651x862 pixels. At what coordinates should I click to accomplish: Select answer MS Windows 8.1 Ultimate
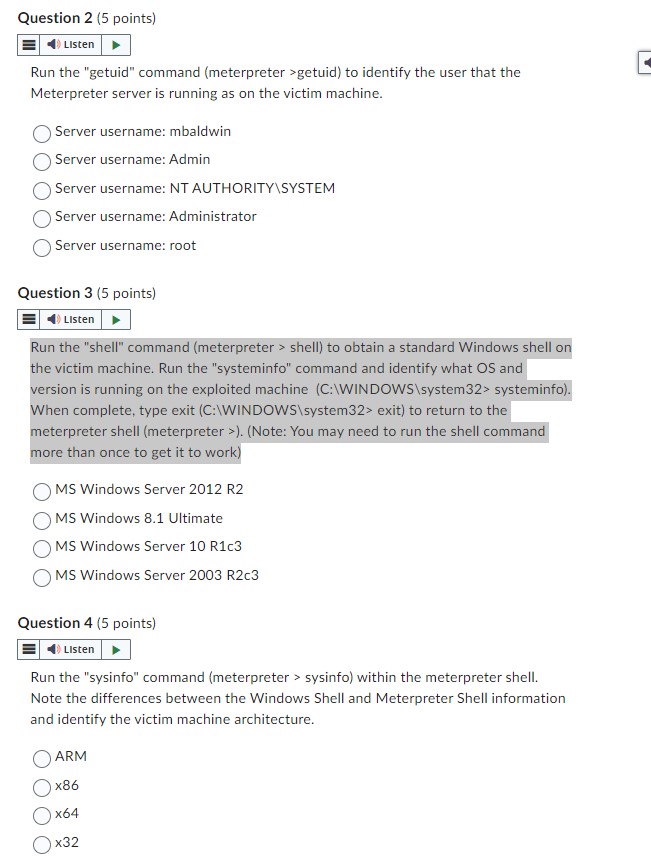pos(42,520)
